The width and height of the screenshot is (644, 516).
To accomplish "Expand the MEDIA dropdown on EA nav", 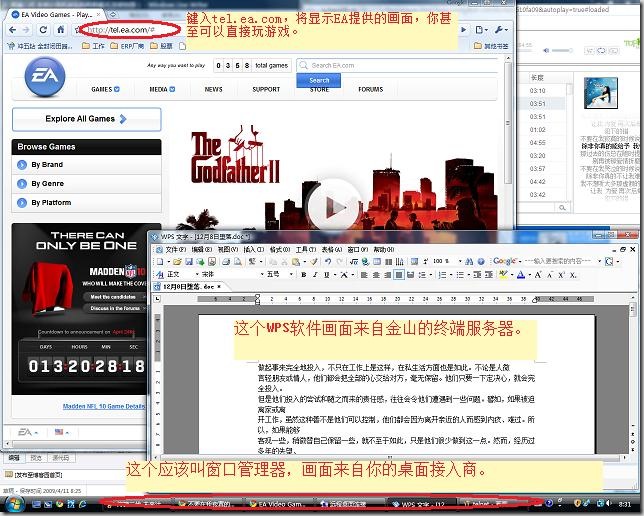I will pyautogui.click(x=161, y=89).
